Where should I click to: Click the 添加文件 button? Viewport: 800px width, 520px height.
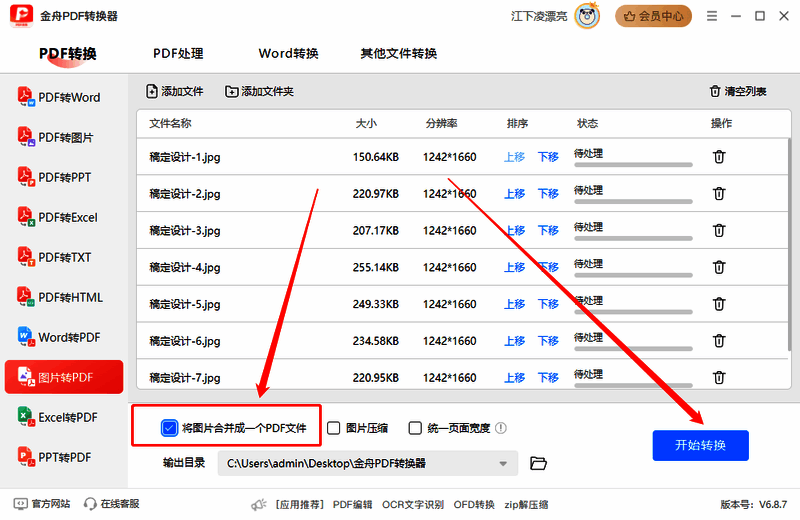click(174, 91)
